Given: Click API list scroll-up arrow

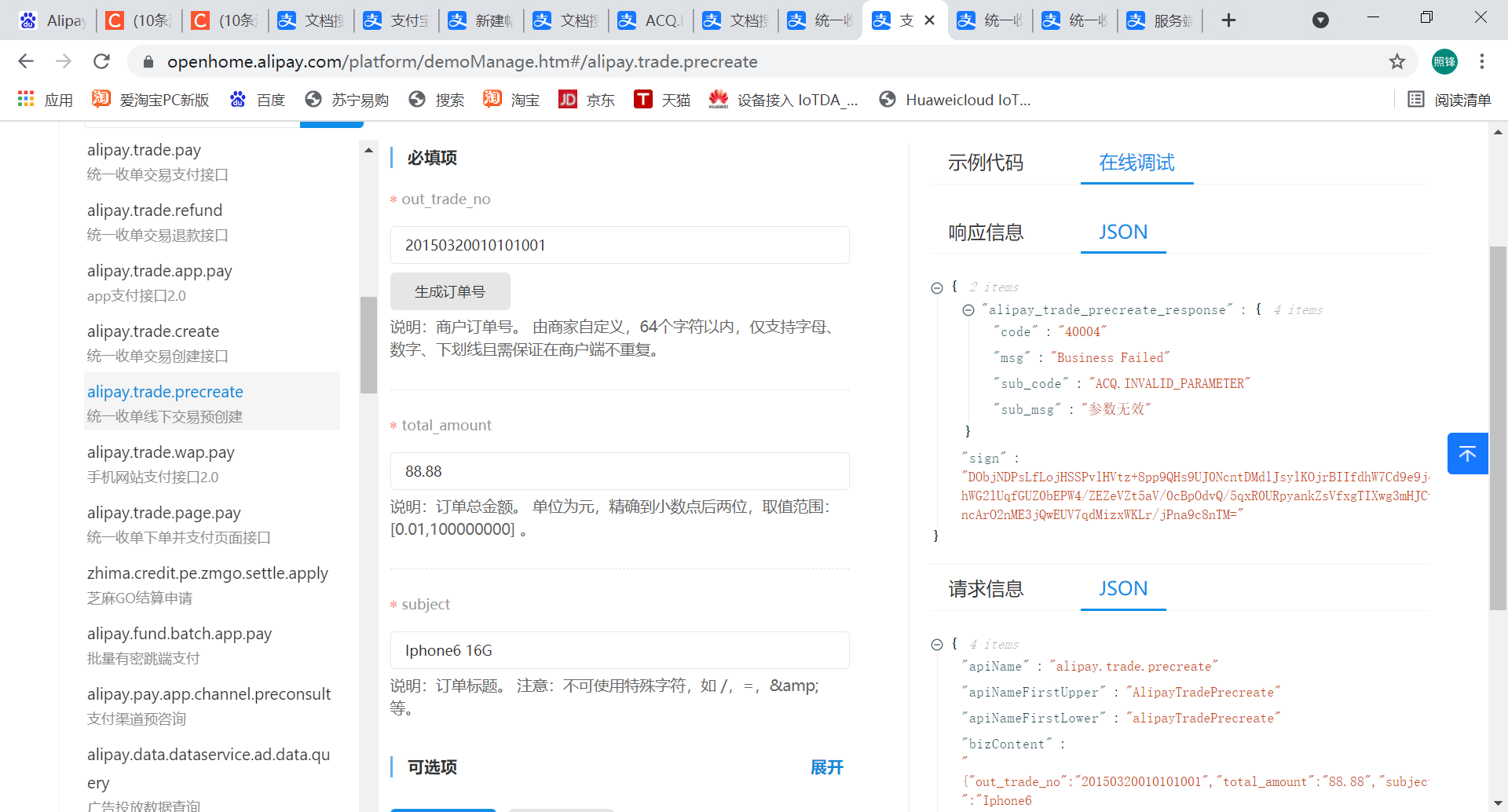Looking at the screenshot, I should (x=368, y=150).
